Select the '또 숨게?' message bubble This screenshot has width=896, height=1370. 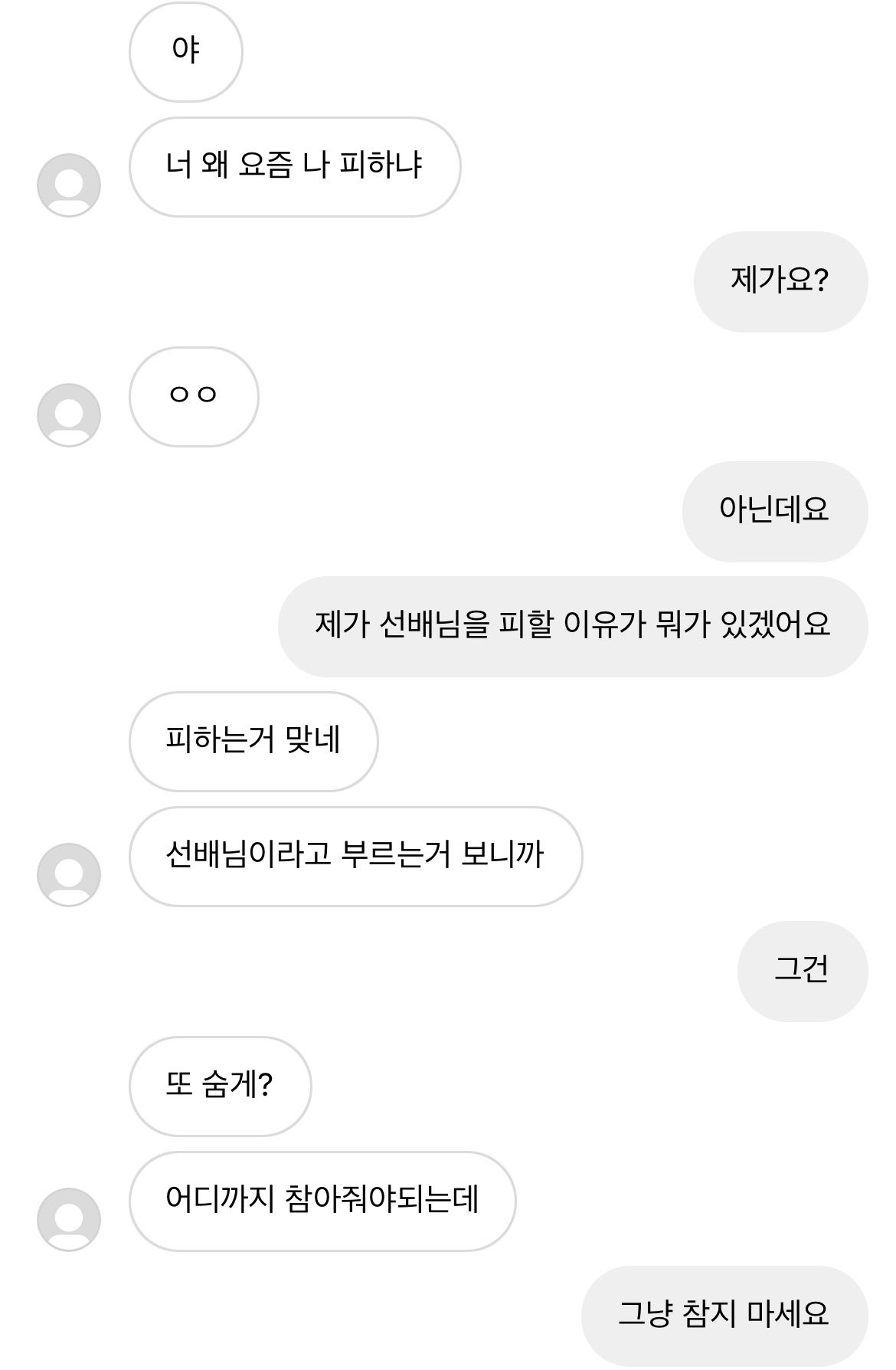220,1086
